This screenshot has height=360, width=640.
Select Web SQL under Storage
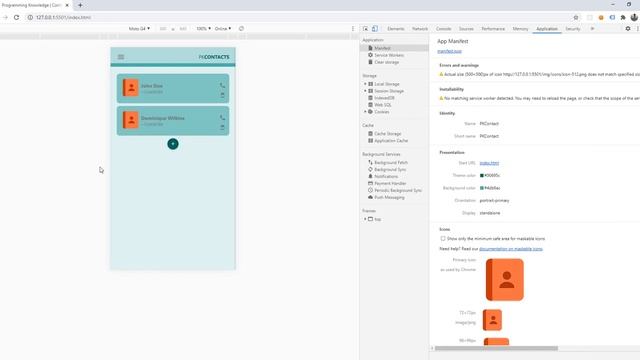click(x=382, y=105)
